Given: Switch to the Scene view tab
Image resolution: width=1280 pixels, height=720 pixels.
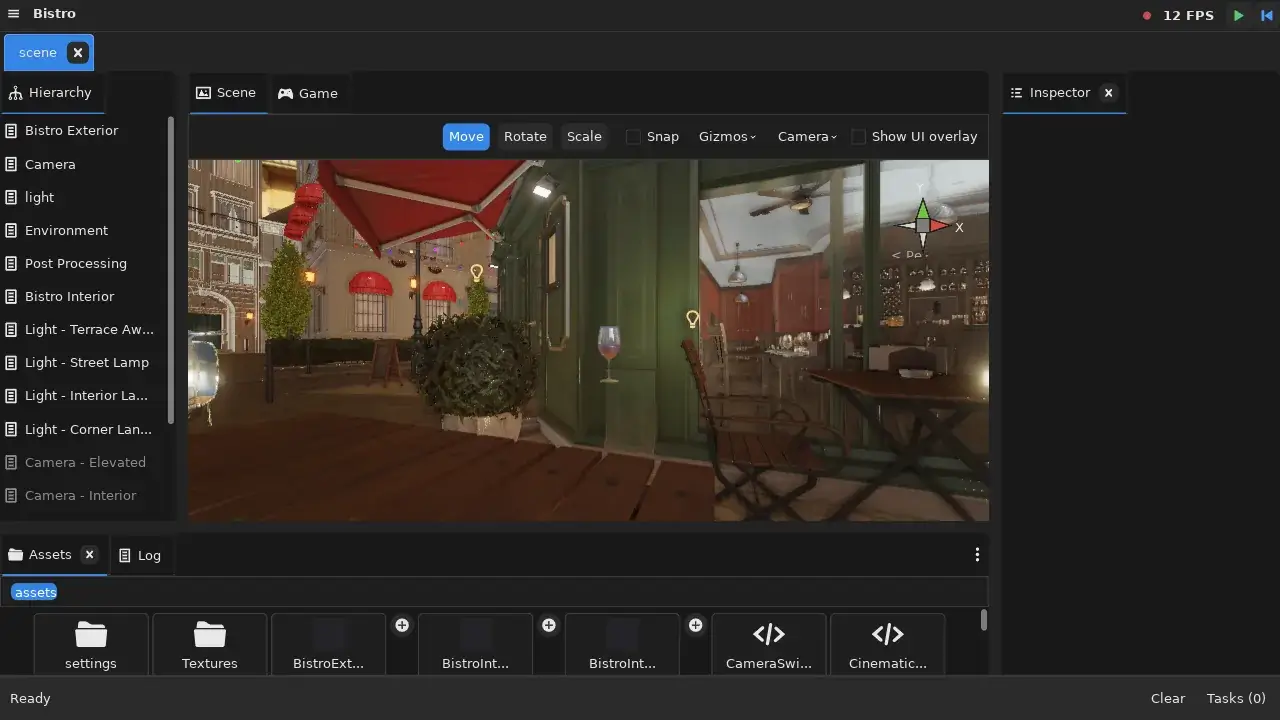Looking at the screenshot, I should click(227, 93).
